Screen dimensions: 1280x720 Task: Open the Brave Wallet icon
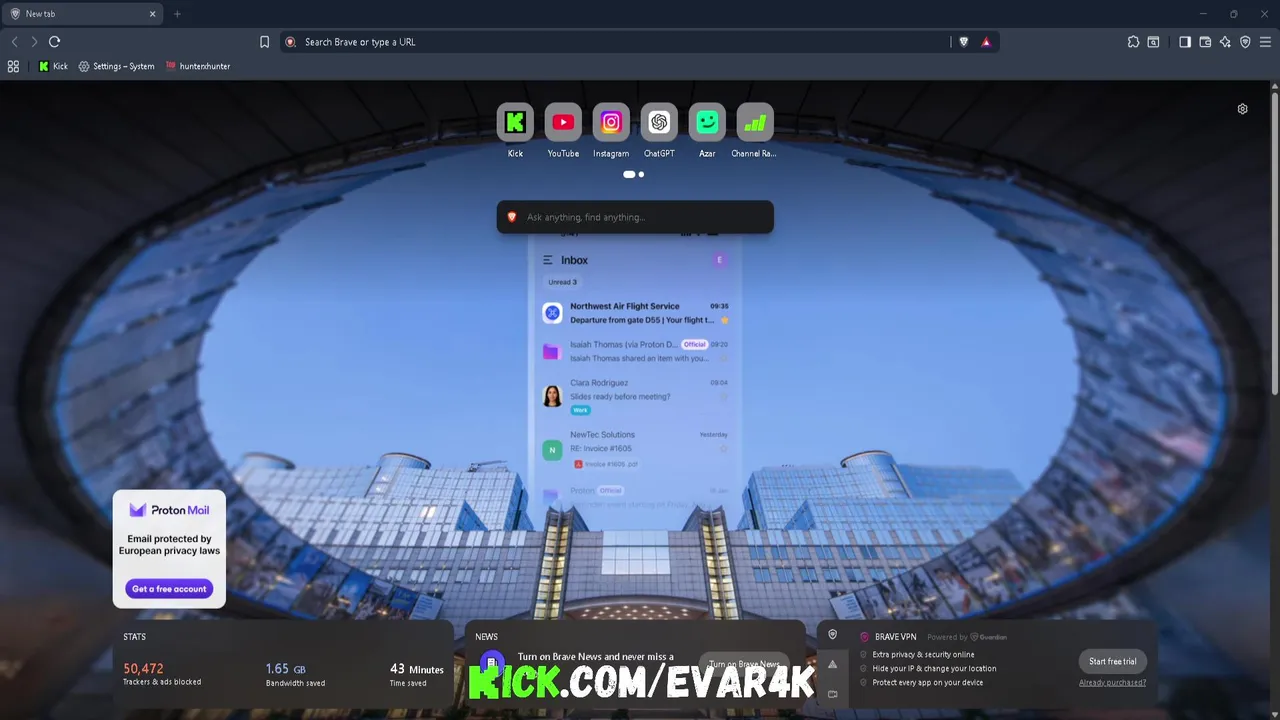(1205, 42)
